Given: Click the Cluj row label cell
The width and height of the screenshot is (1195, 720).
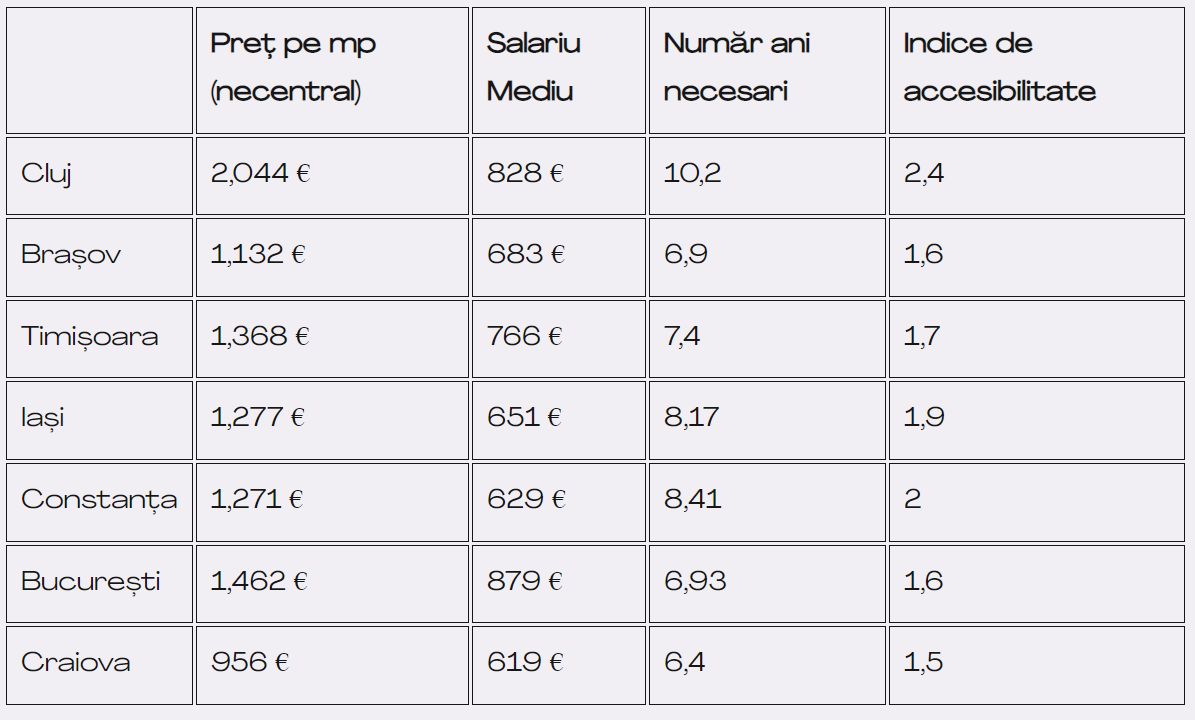Looking at the screenshot, I should 99,176.
